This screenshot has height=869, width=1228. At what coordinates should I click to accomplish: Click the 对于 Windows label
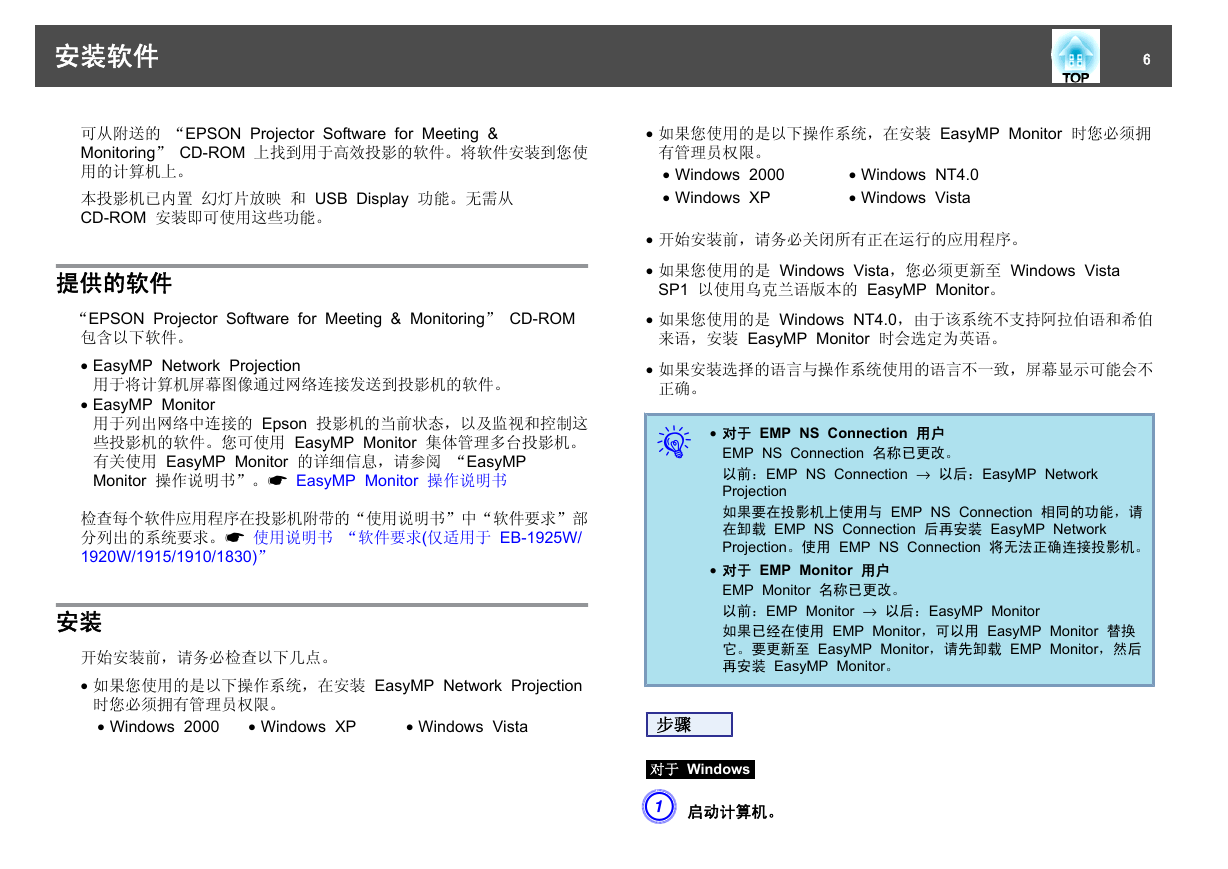click(x=700, y=769)
